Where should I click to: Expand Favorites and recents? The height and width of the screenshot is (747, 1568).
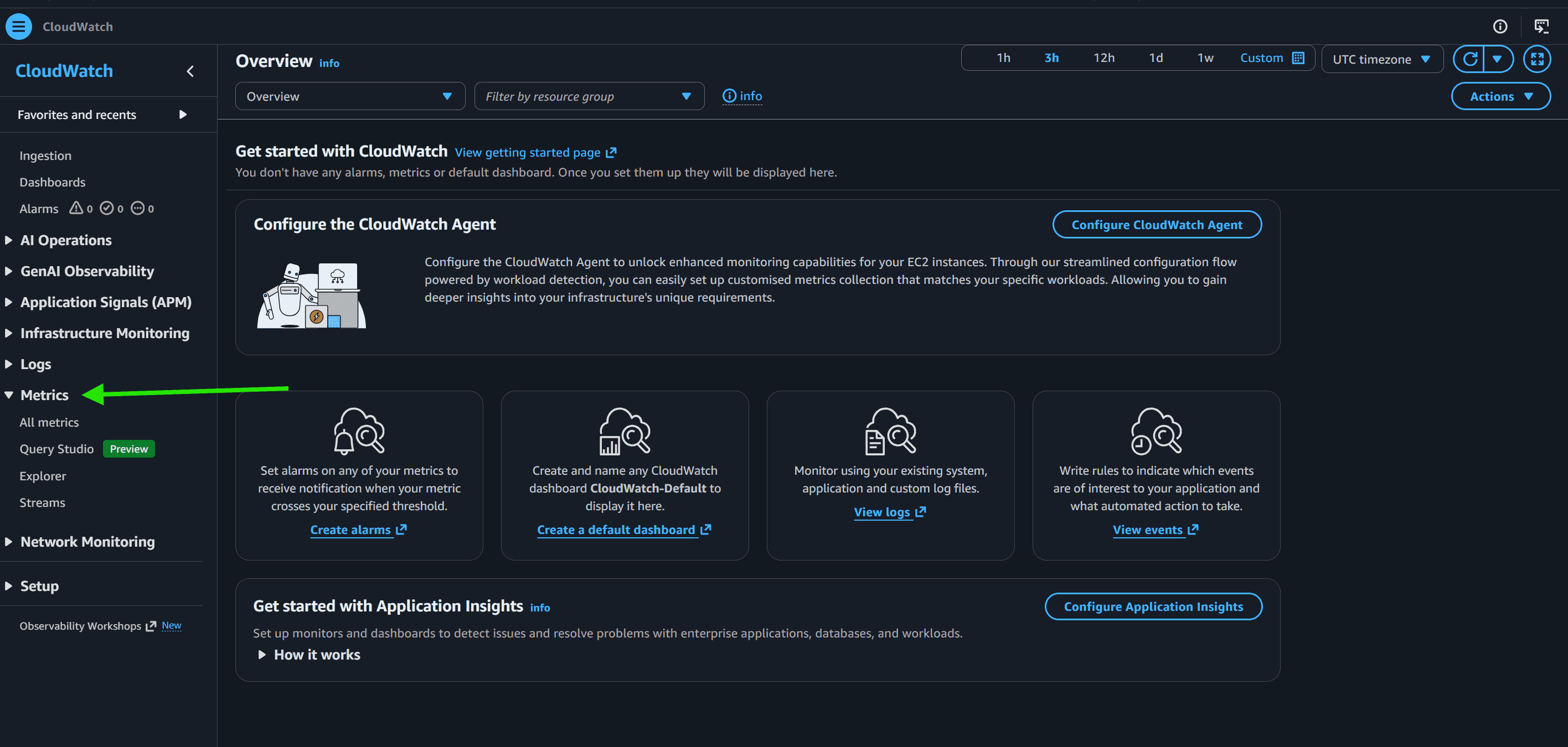pyautogui.click(x=102, y=115)
